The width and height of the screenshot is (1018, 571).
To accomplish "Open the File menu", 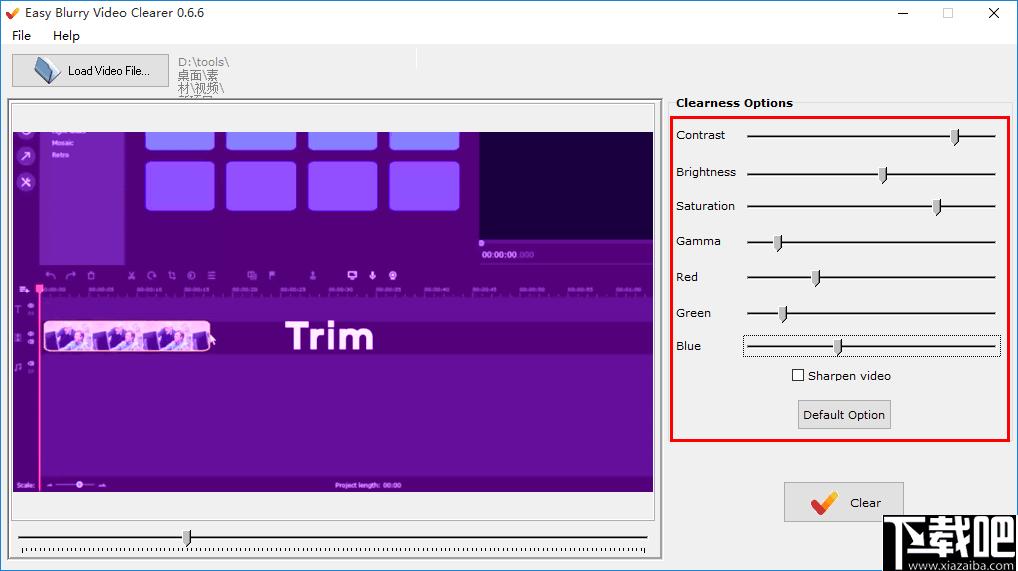I will pos(21,36).
